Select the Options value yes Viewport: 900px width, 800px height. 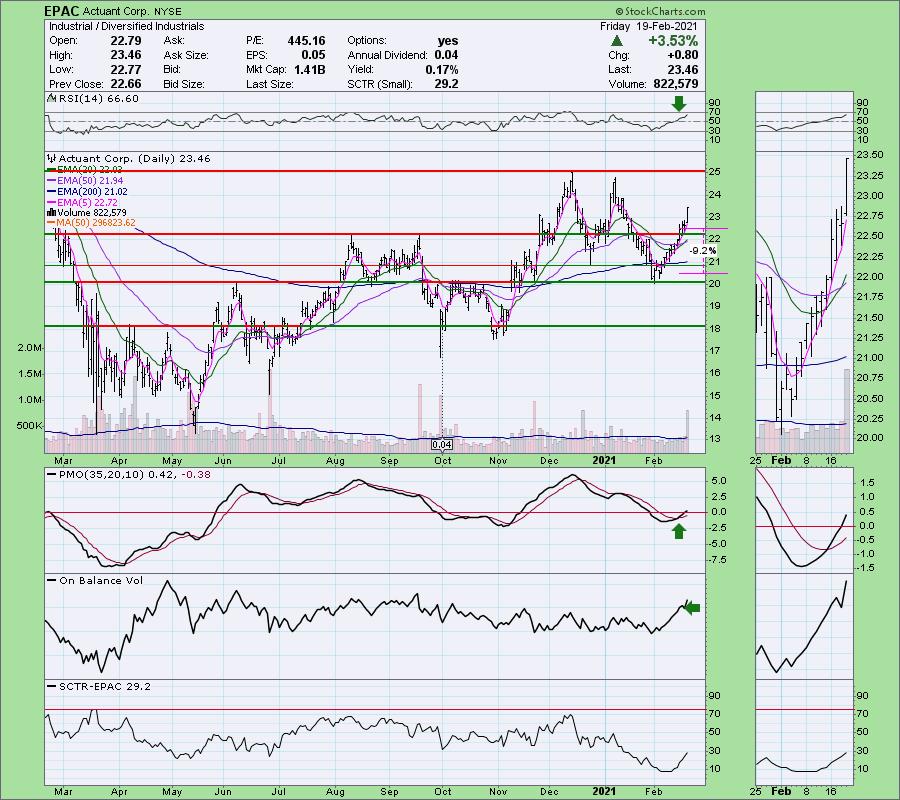[448, 41]
